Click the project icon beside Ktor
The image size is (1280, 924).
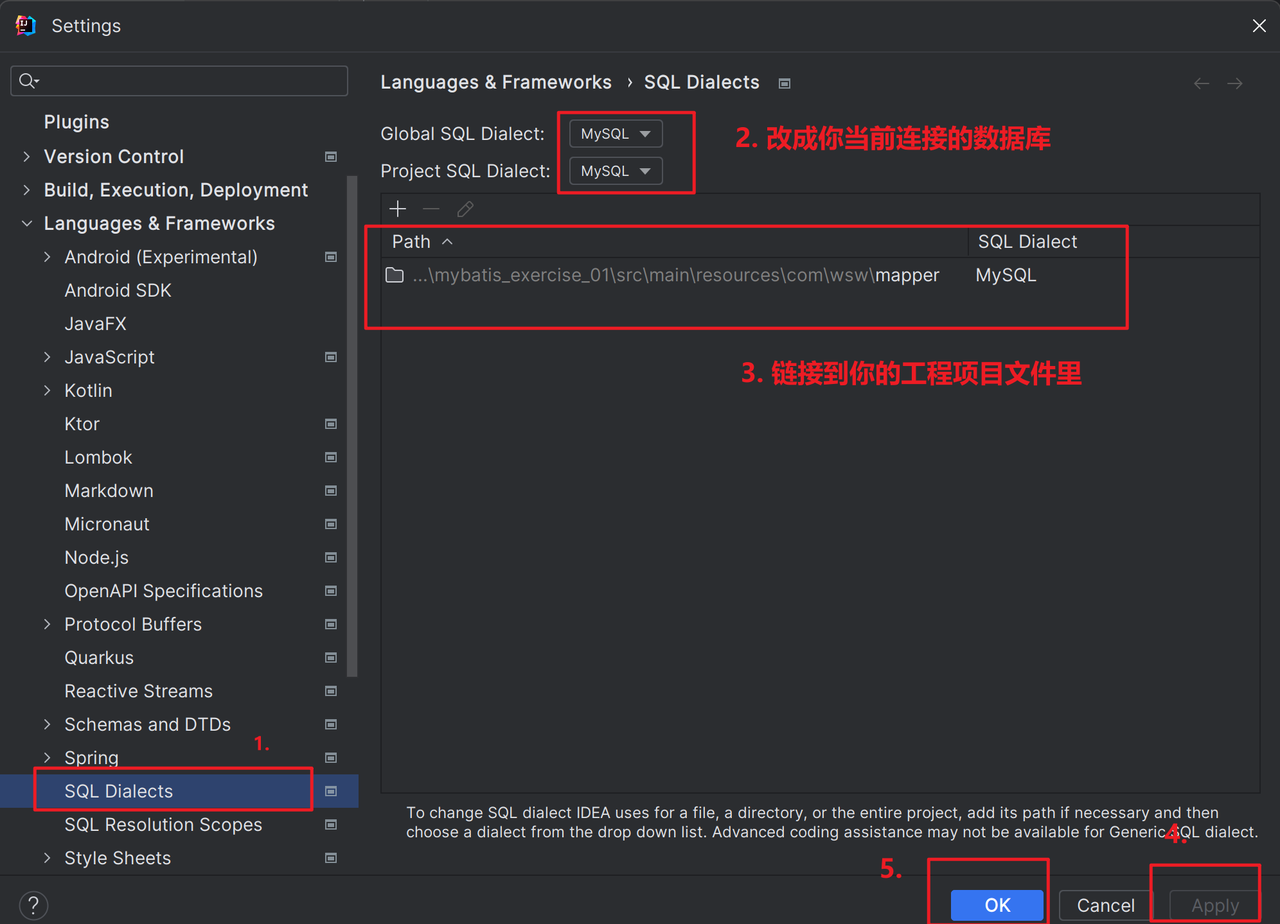[331, 424]
